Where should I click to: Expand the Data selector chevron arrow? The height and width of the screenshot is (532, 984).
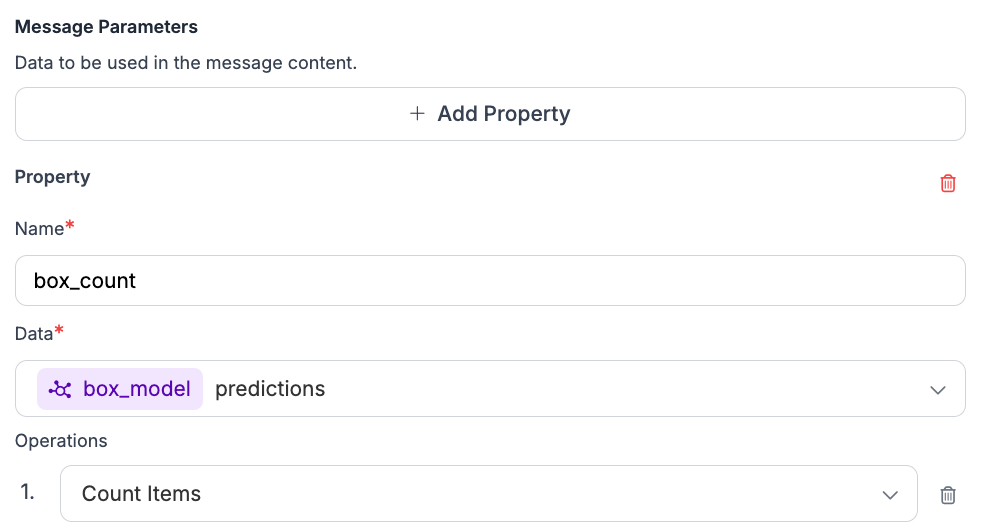tap(937, 389)
